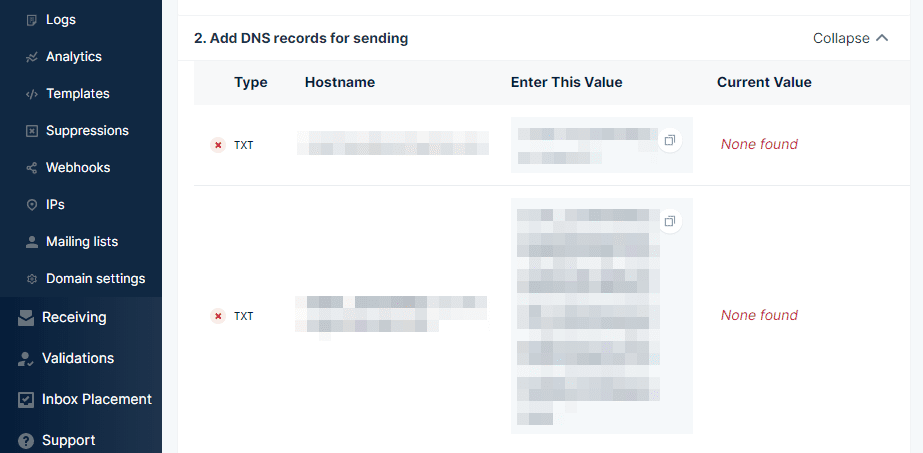Go to the Support section
This screenshot has width=923, height=453.
(x=68, y=440)
